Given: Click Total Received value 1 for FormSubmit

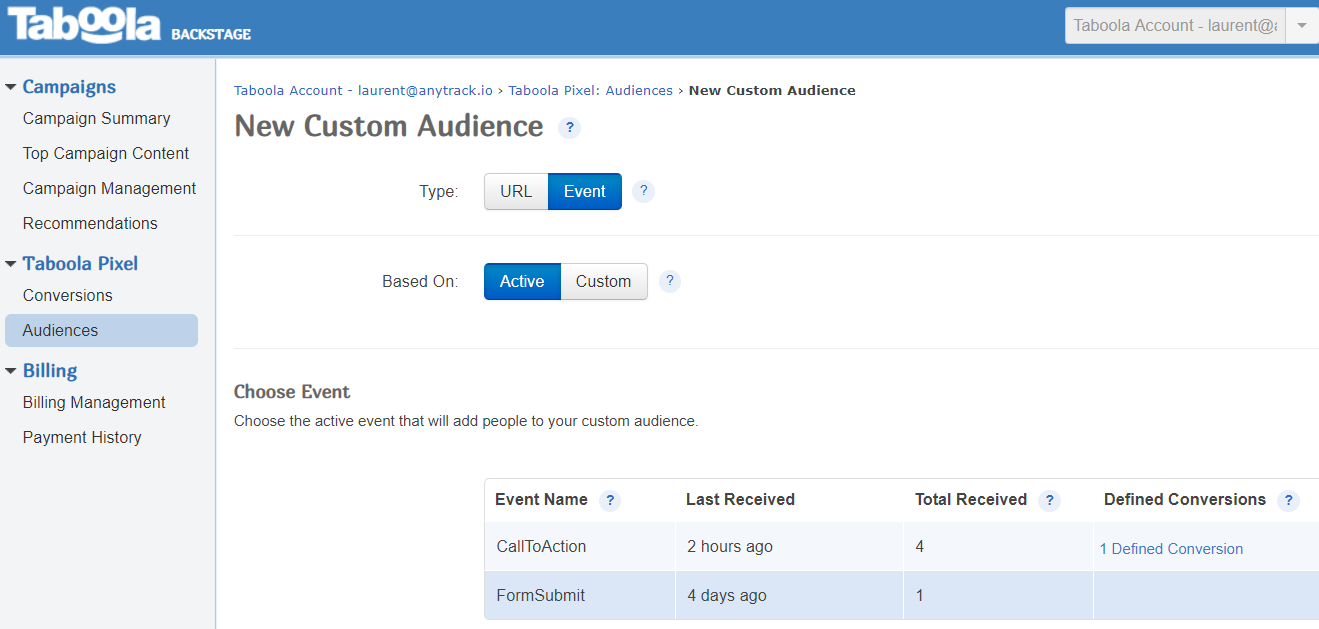Looking at the screenshot, I should pos(920,596).
